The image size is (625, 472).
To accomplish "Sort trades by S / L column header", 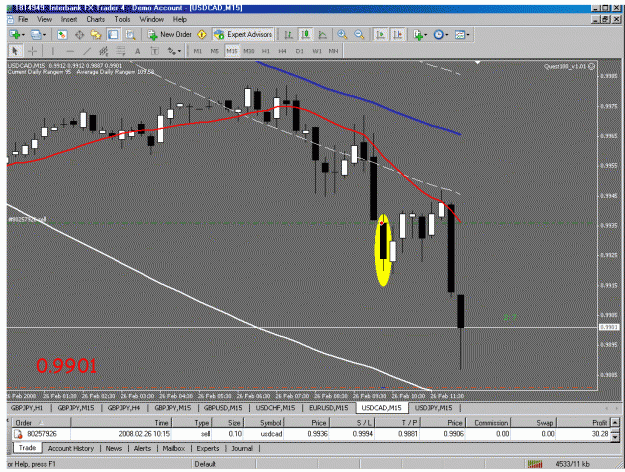I will click(x=352, y=423).
